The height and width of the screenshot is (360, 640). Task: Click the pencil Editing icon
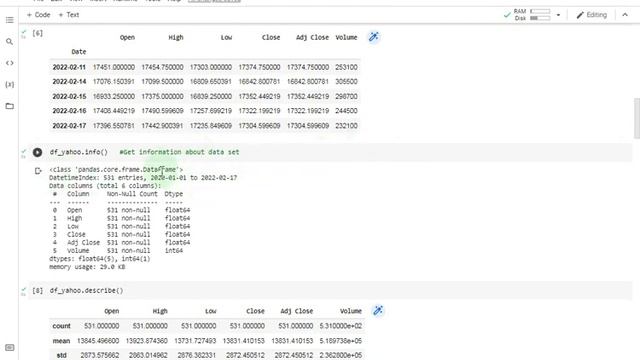click(x=580, y=15)
